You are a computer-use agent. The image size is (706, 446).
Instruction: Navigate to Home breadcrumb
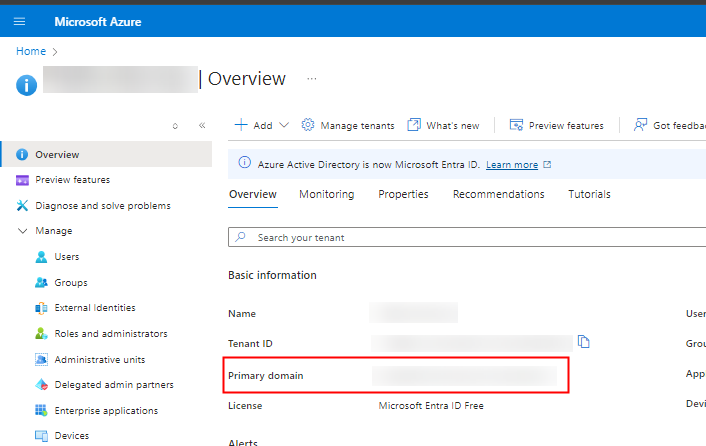(30, 51)
